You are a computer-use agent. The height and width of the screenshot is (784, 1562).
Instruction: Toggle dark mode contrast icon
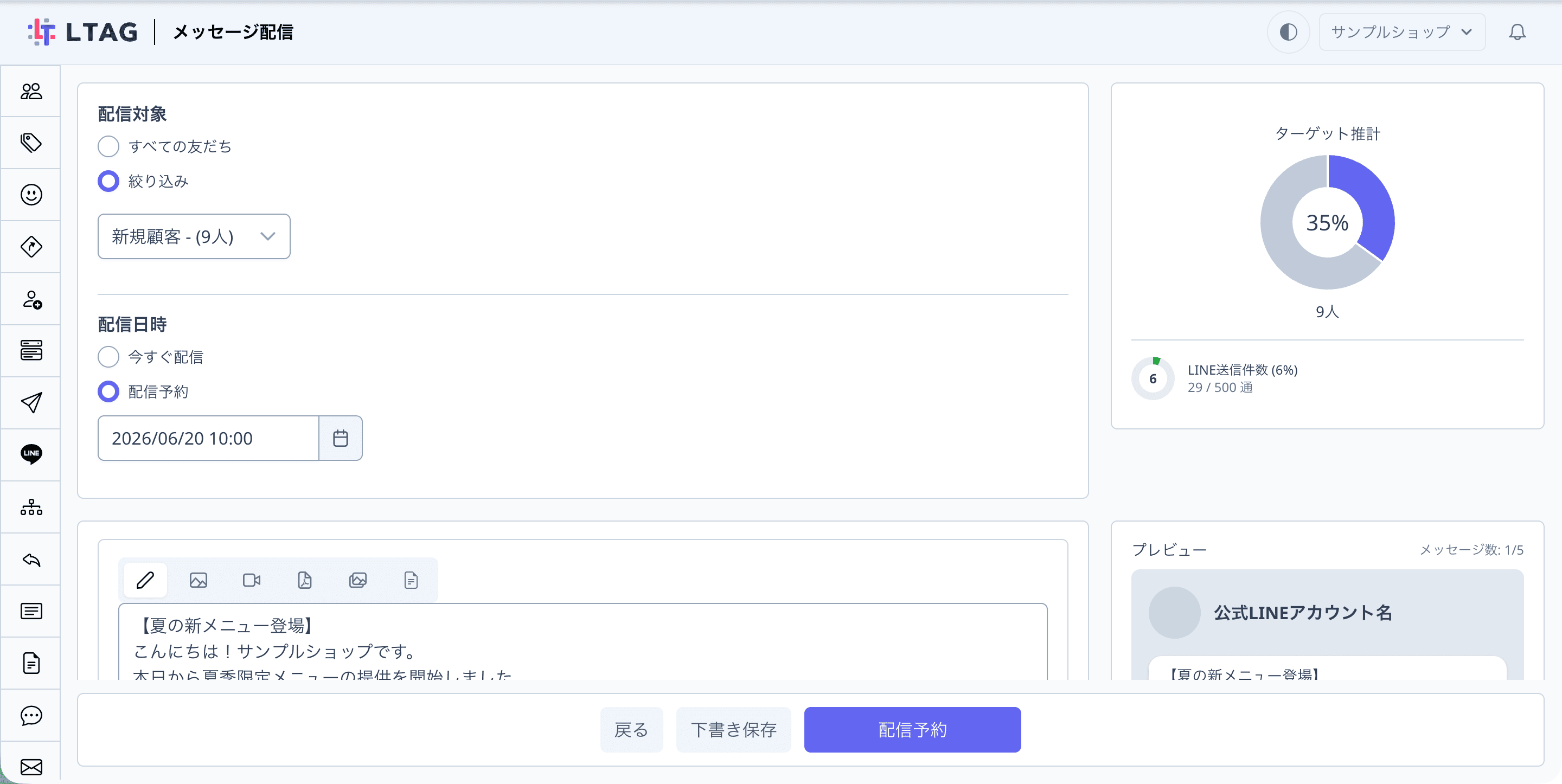click(1288, 32)
